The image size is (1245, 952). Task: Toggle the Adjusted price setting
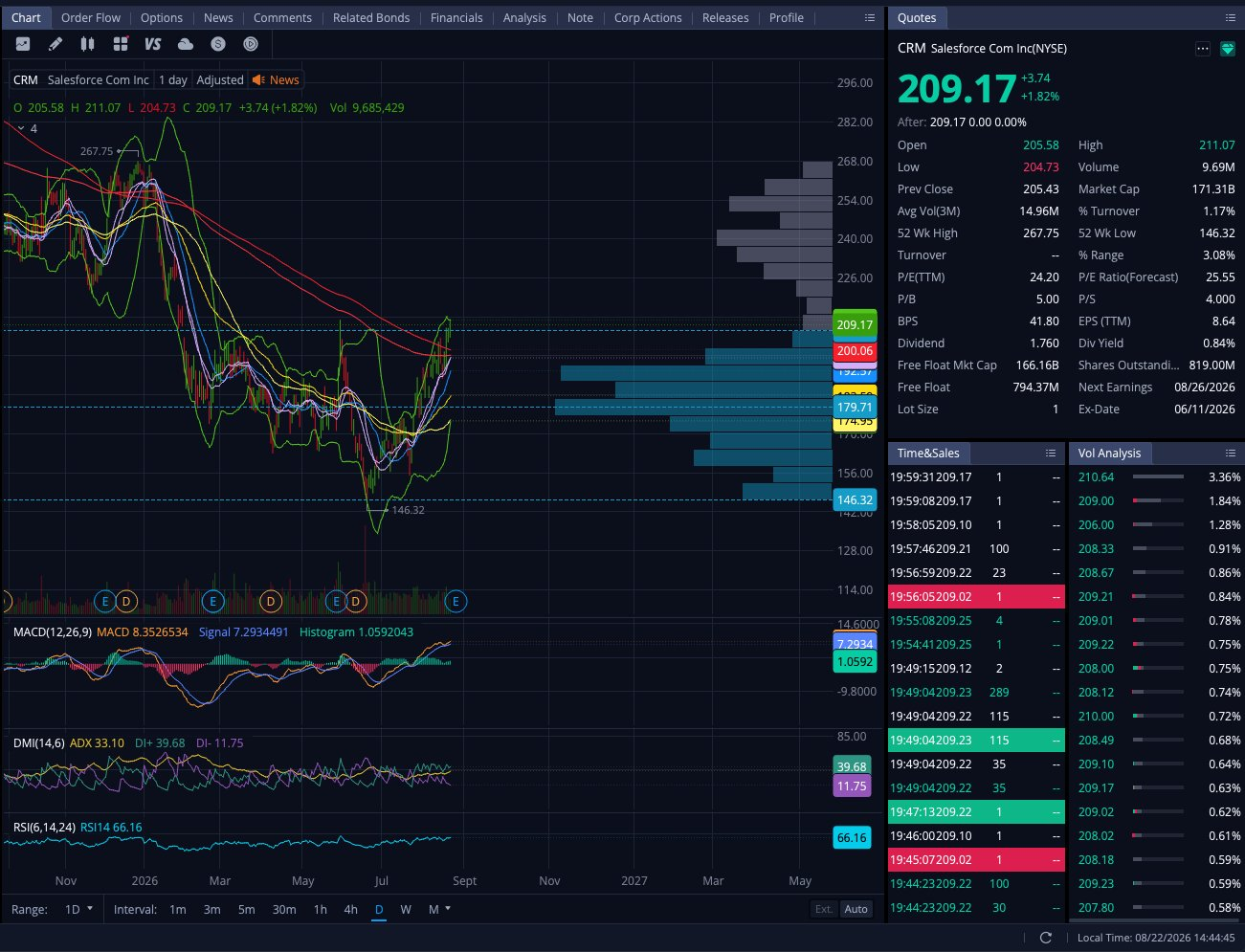tap(220, 80)
